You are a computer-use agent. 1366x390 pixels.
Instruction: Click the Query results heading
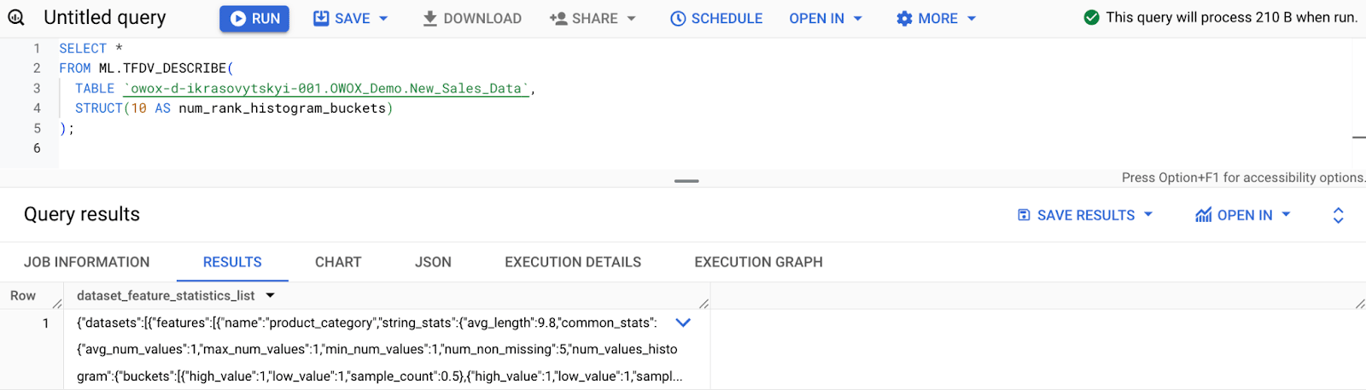click(x=82, y=215)
